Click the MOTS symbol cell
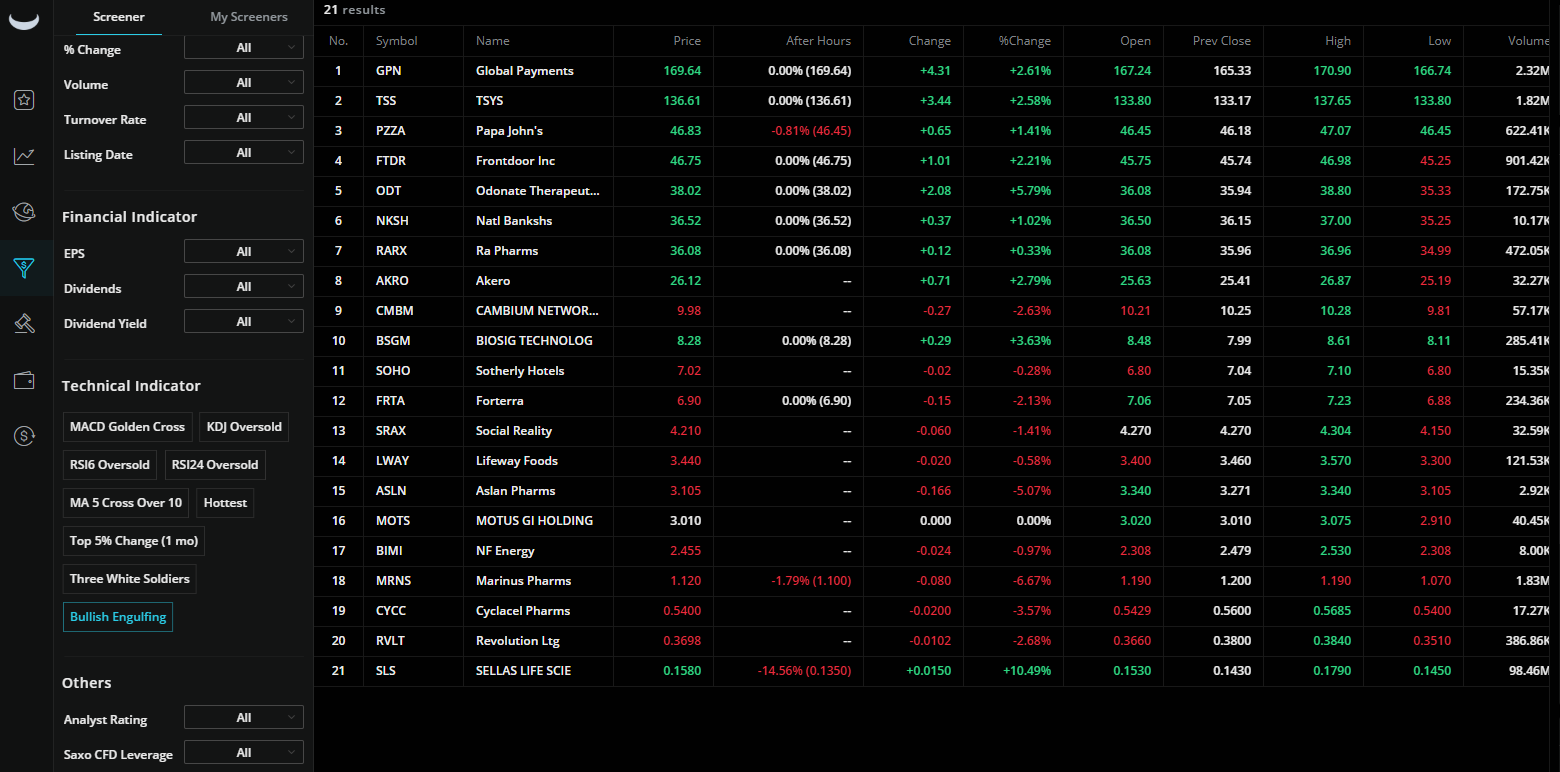1560x772 pixels. click(393, 521)
